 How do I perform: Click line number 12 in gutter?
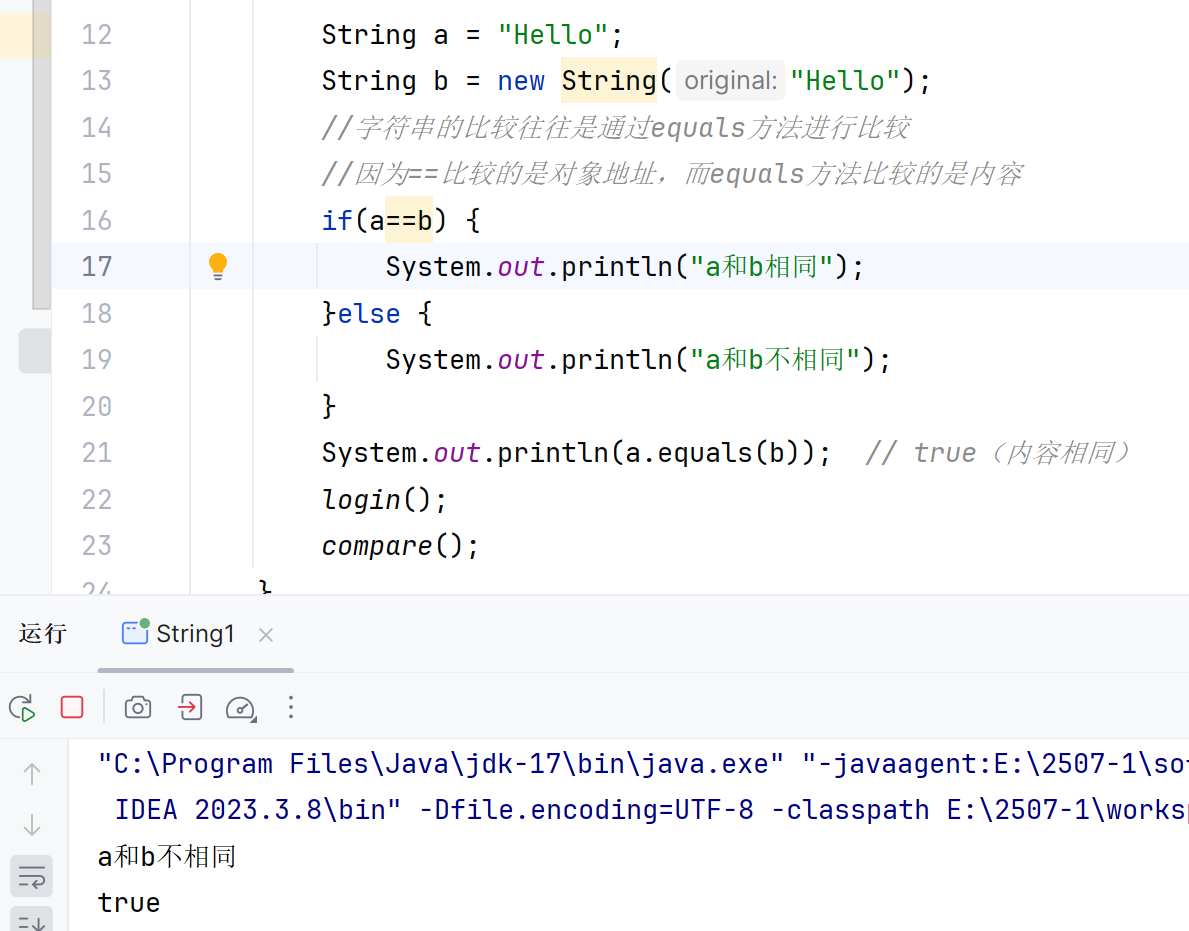(x=96, y=34)
